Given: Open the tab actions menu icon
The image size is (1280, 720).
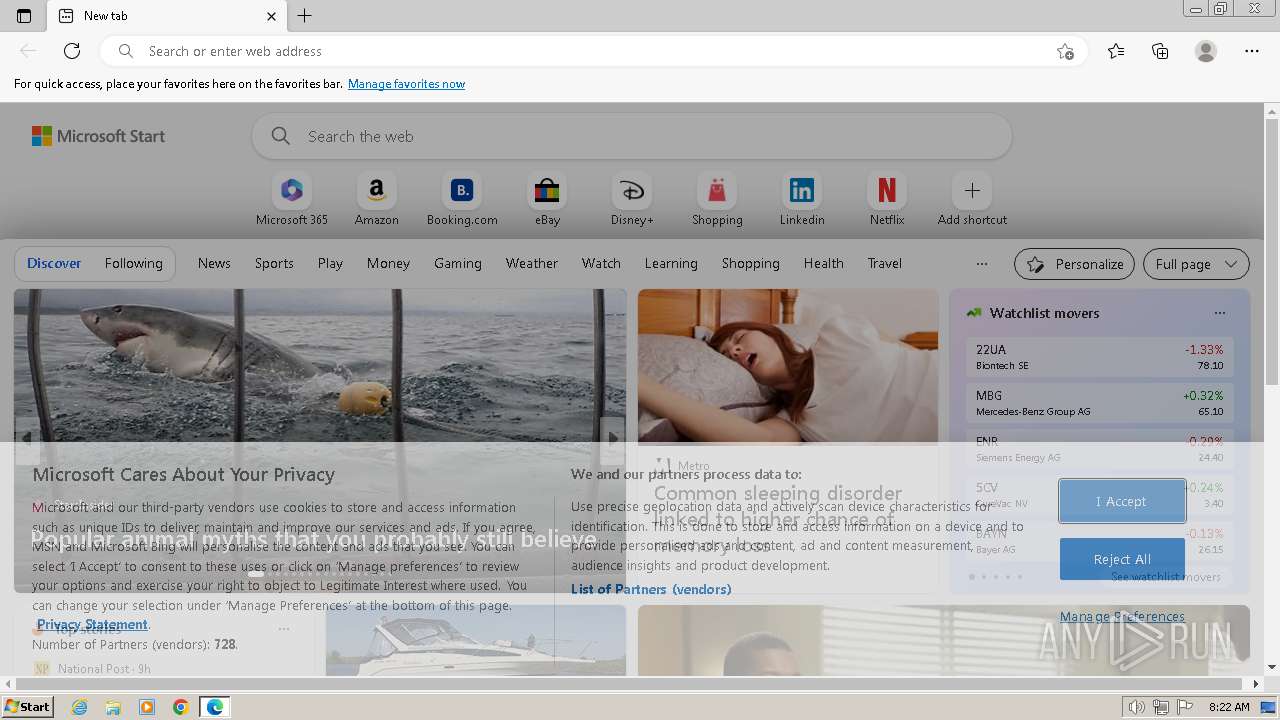Looking at the screenshot, I should coord(24,16).
